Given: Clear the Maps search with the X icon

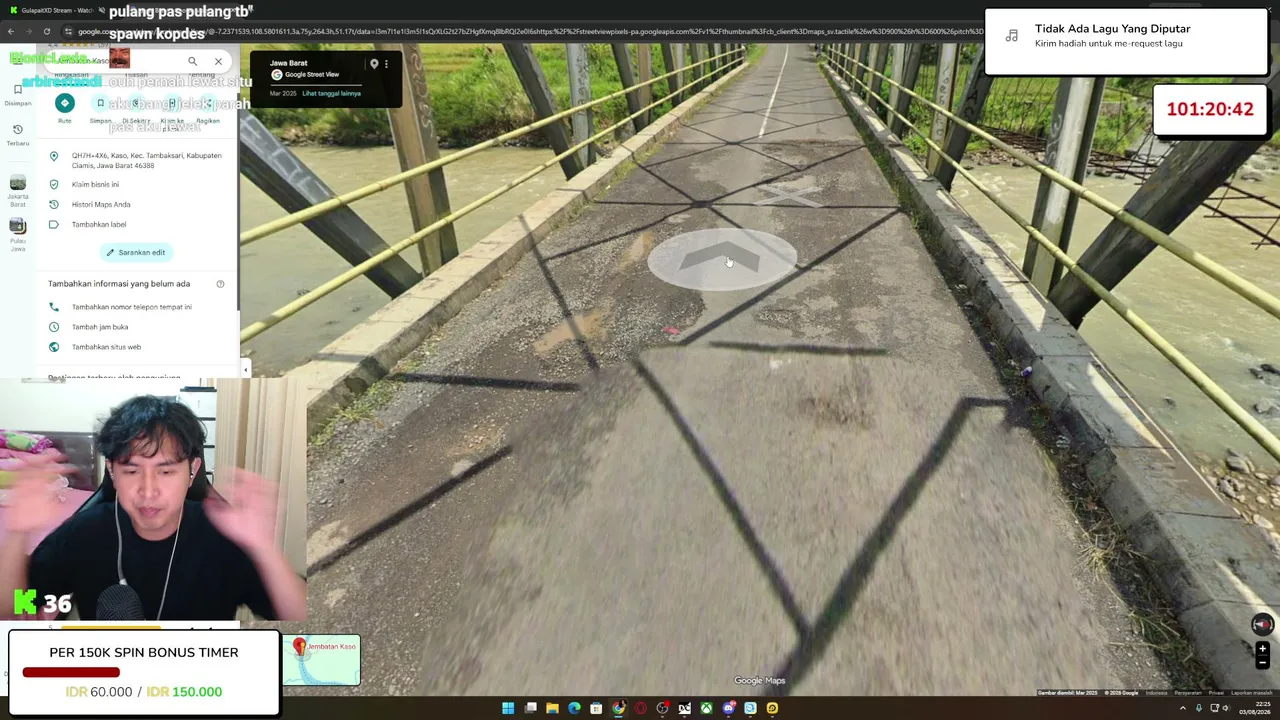Looking at the screenshot, I should tap(218, 61).
